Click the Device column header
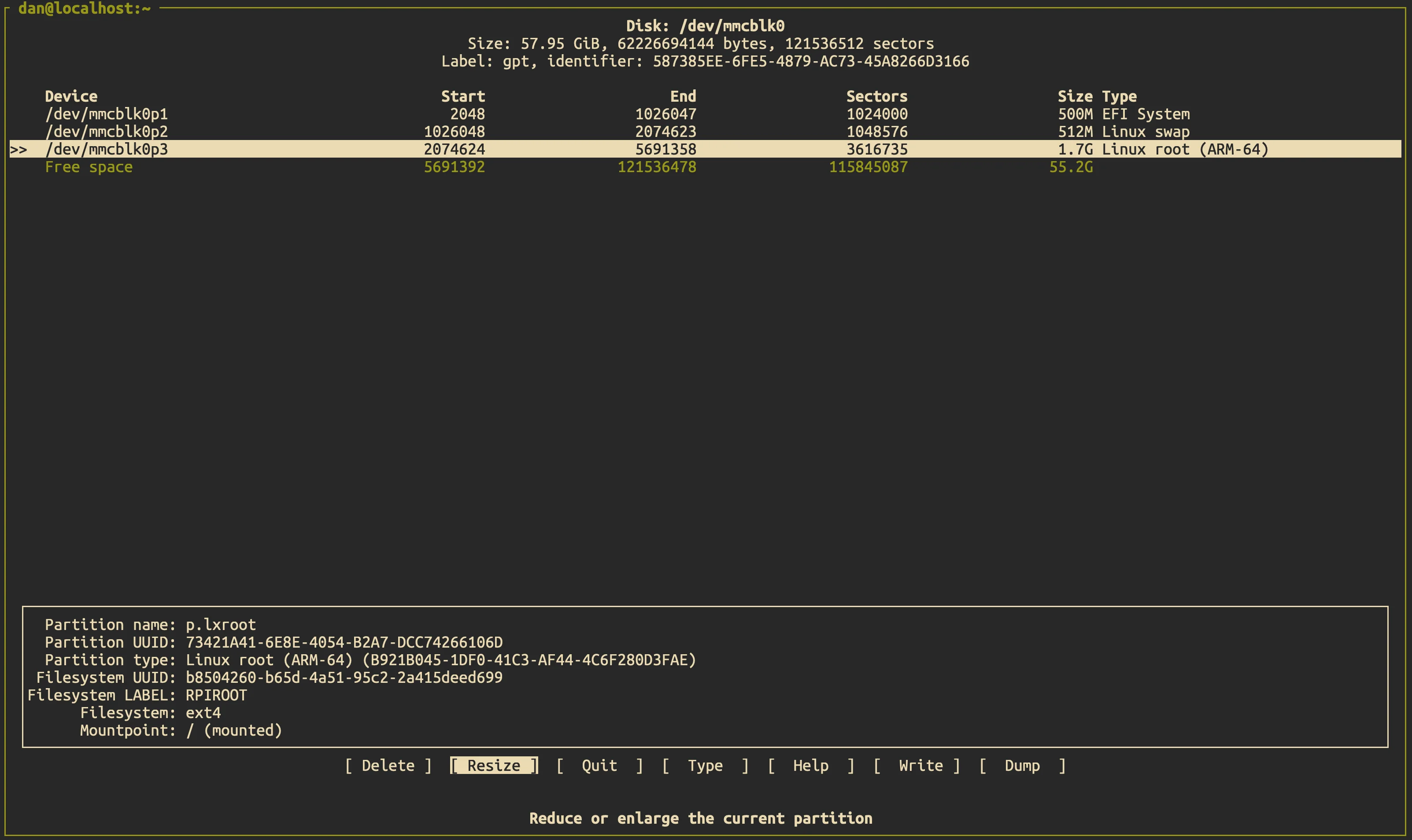 click(71, 96)
